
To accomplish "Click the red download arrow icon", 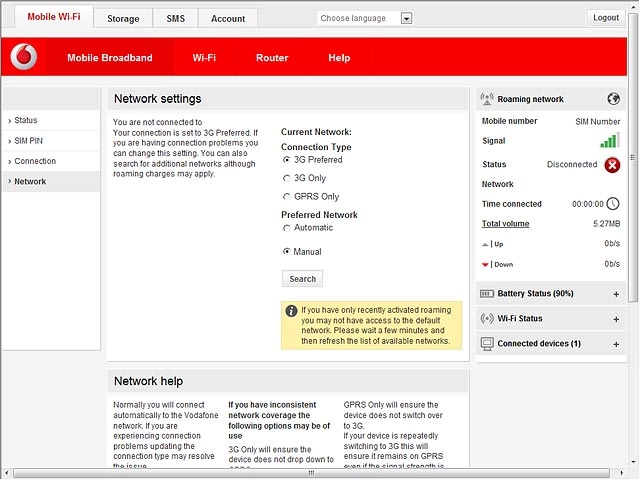I will click(485, 265).
